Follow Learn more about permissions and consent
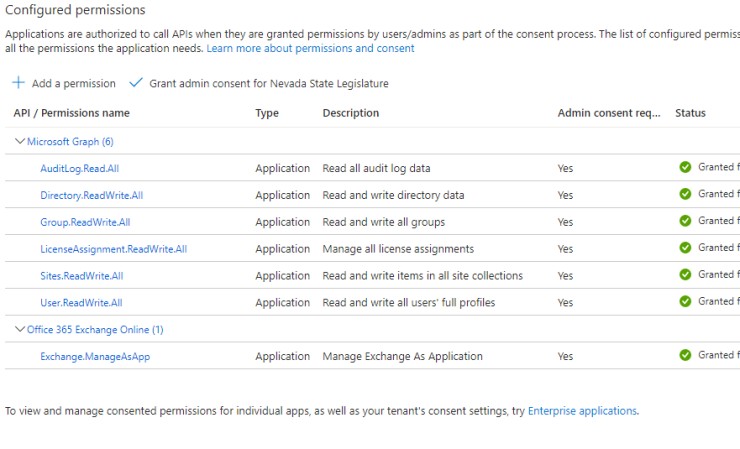 (x=311, y=48)
